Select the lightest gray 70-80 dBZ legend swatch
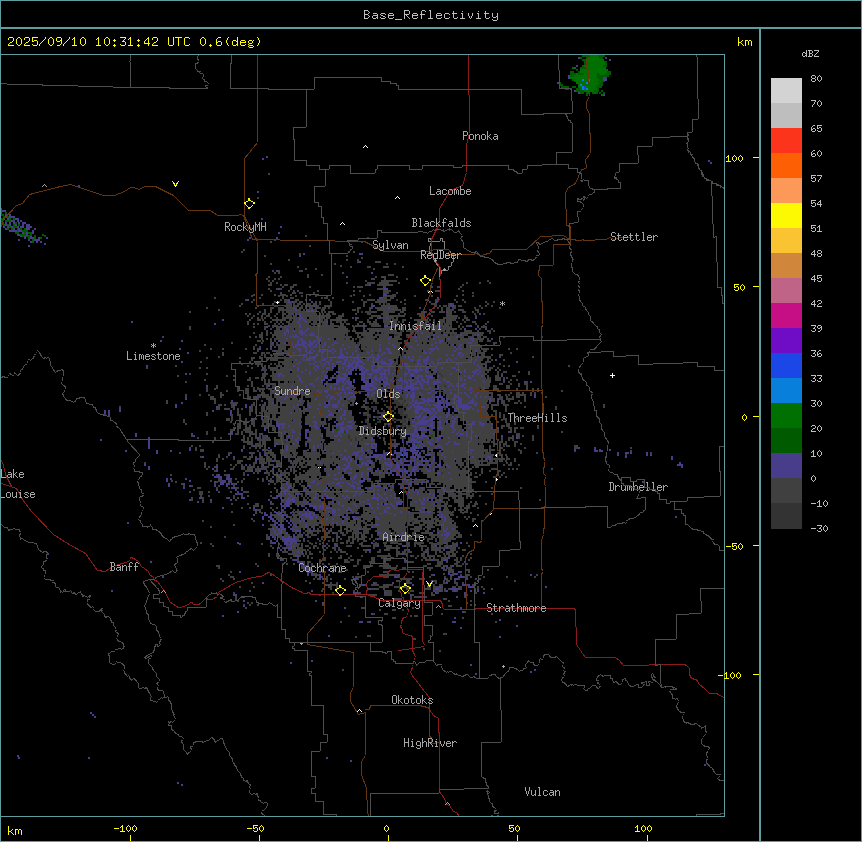Image resolution: width=862 pixels, height=842 pixels. [x=786, y=91]
